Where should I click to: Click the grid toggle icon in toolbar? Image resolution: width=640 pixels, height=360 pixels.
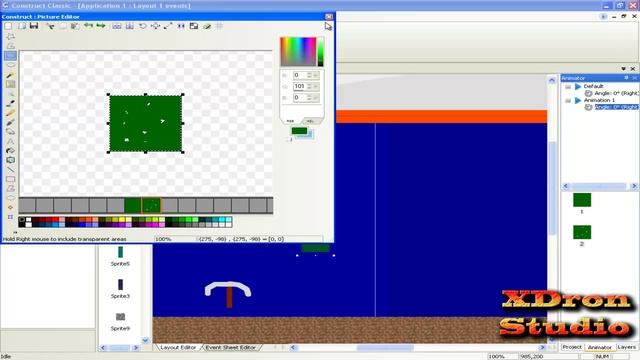[220, 26]
